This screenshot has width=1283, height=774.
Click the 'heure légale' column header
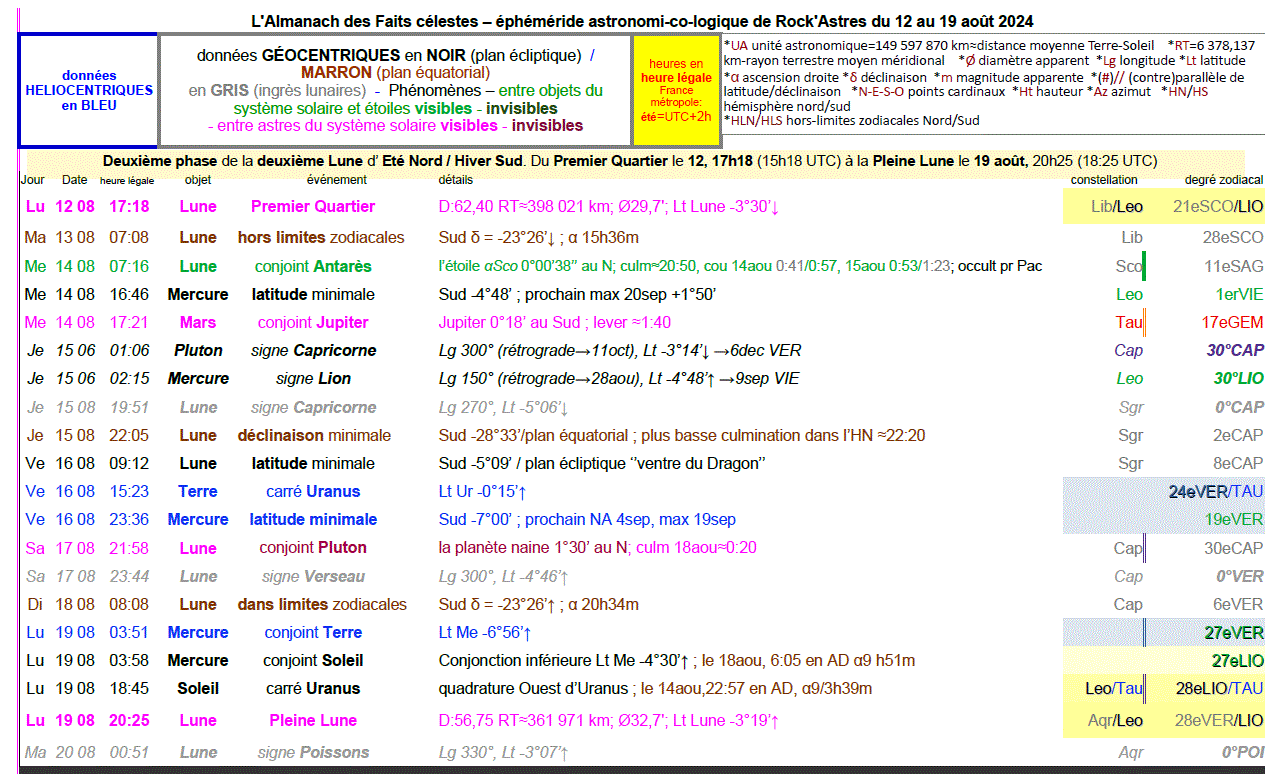click(x=127, y=181)
